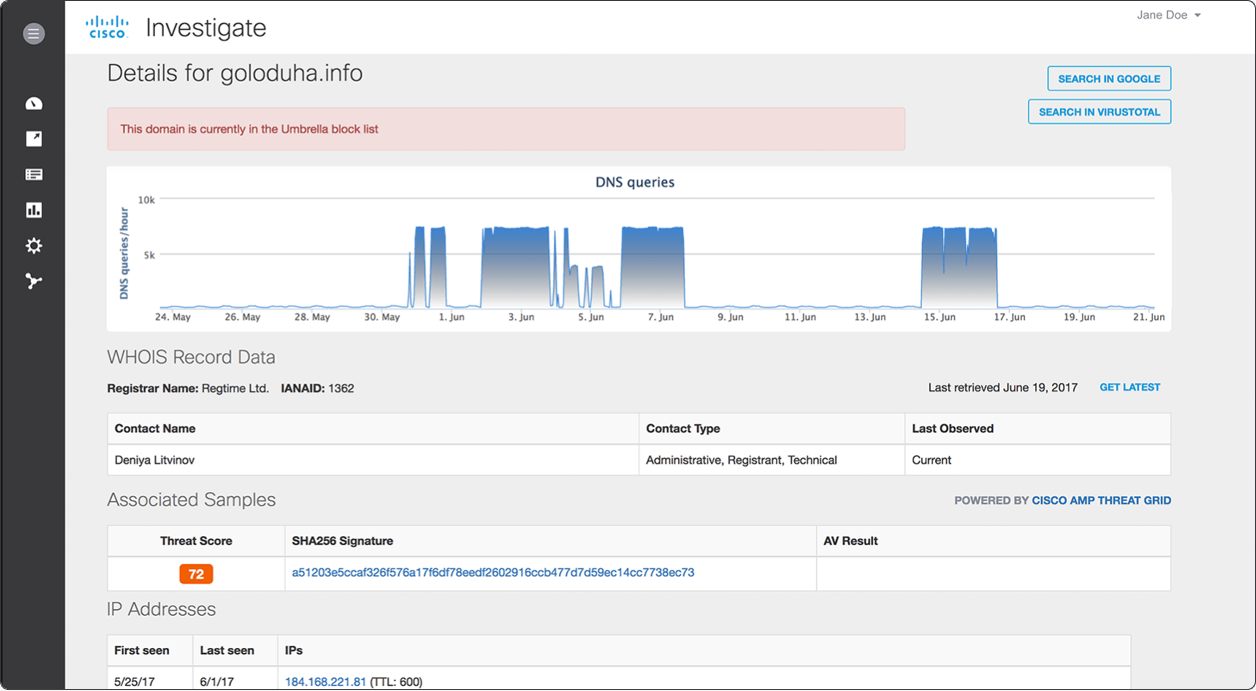Click the Registrar Name Regtime Ltd. text
The width and height of the screenshot is (1256, 691).
click(x=188, y=388)
